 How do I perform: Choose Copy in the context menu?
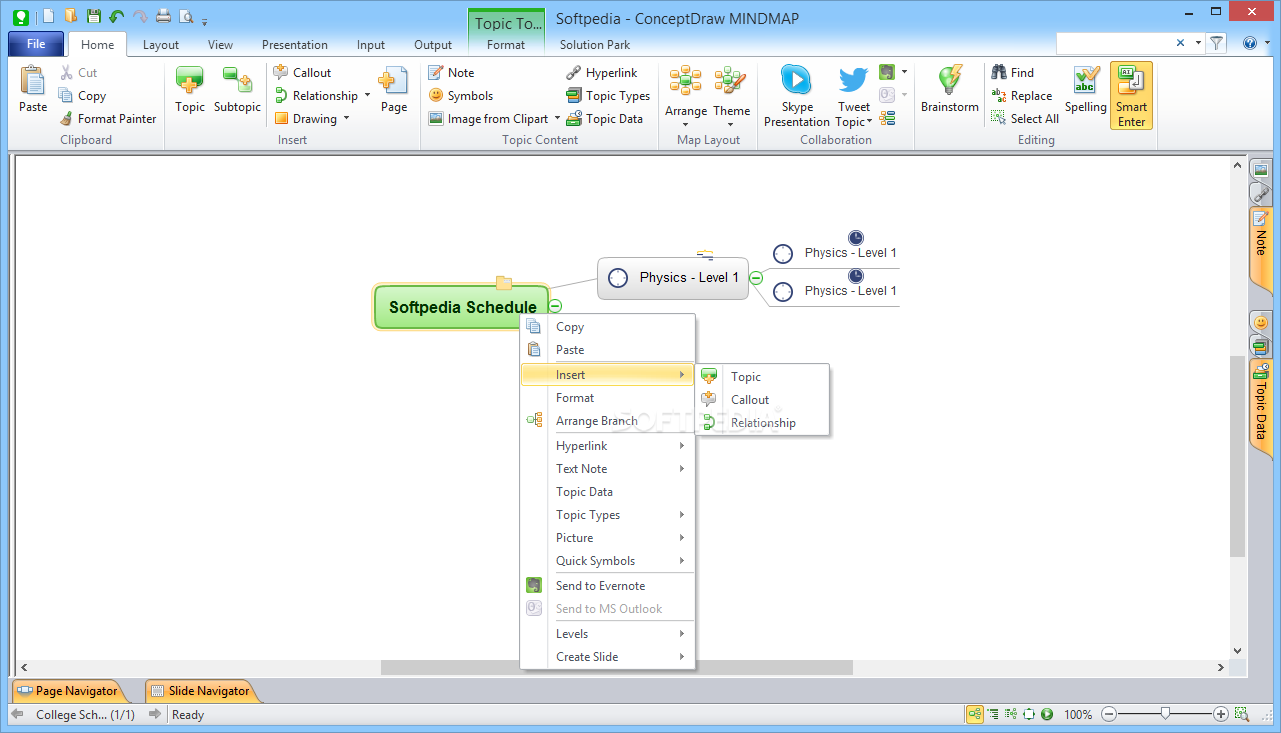click(x=607, y=327)
